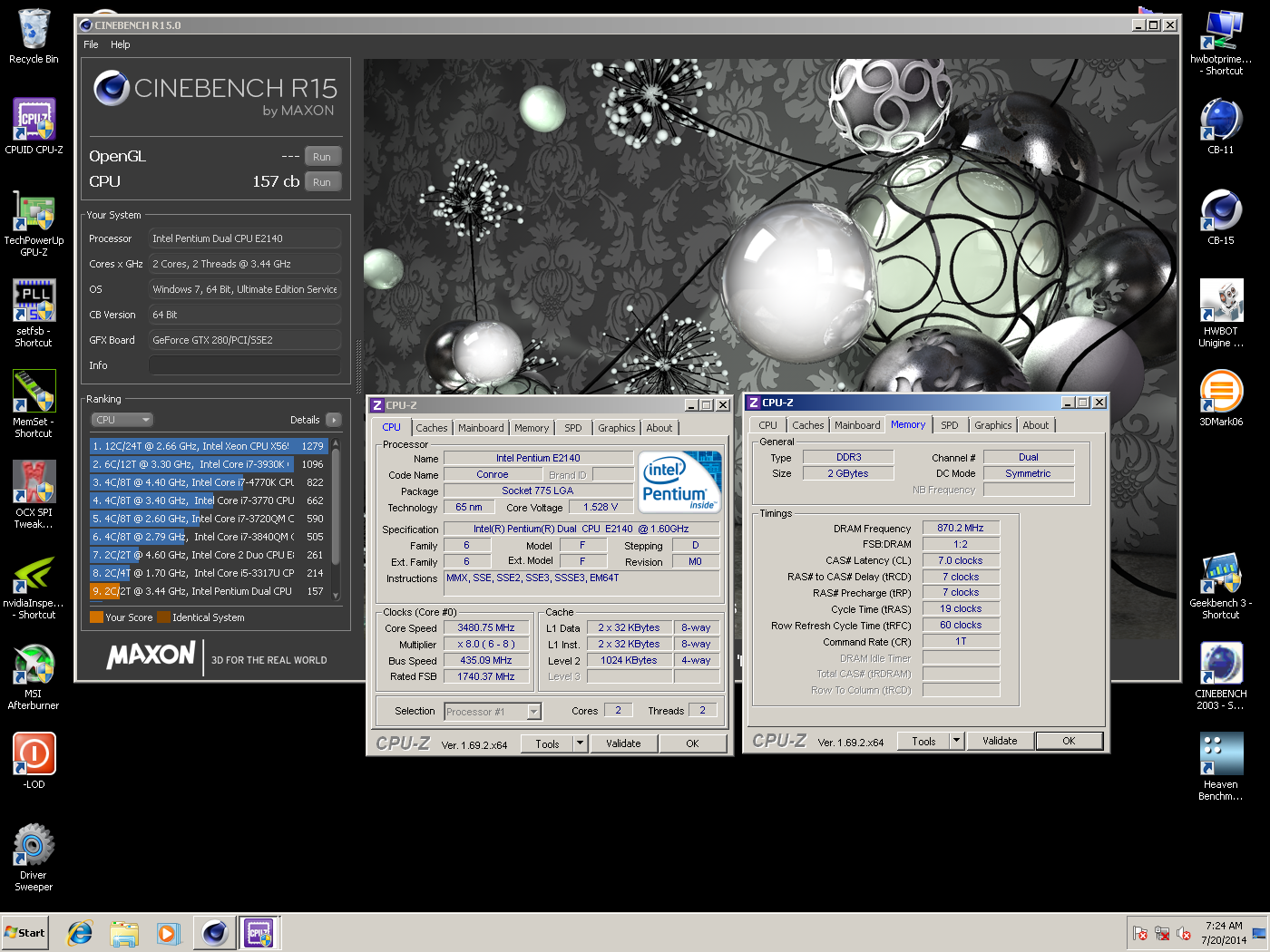Launch Windows Media Player from taskbar
The image size is (1270, 952).
point(168,932)
